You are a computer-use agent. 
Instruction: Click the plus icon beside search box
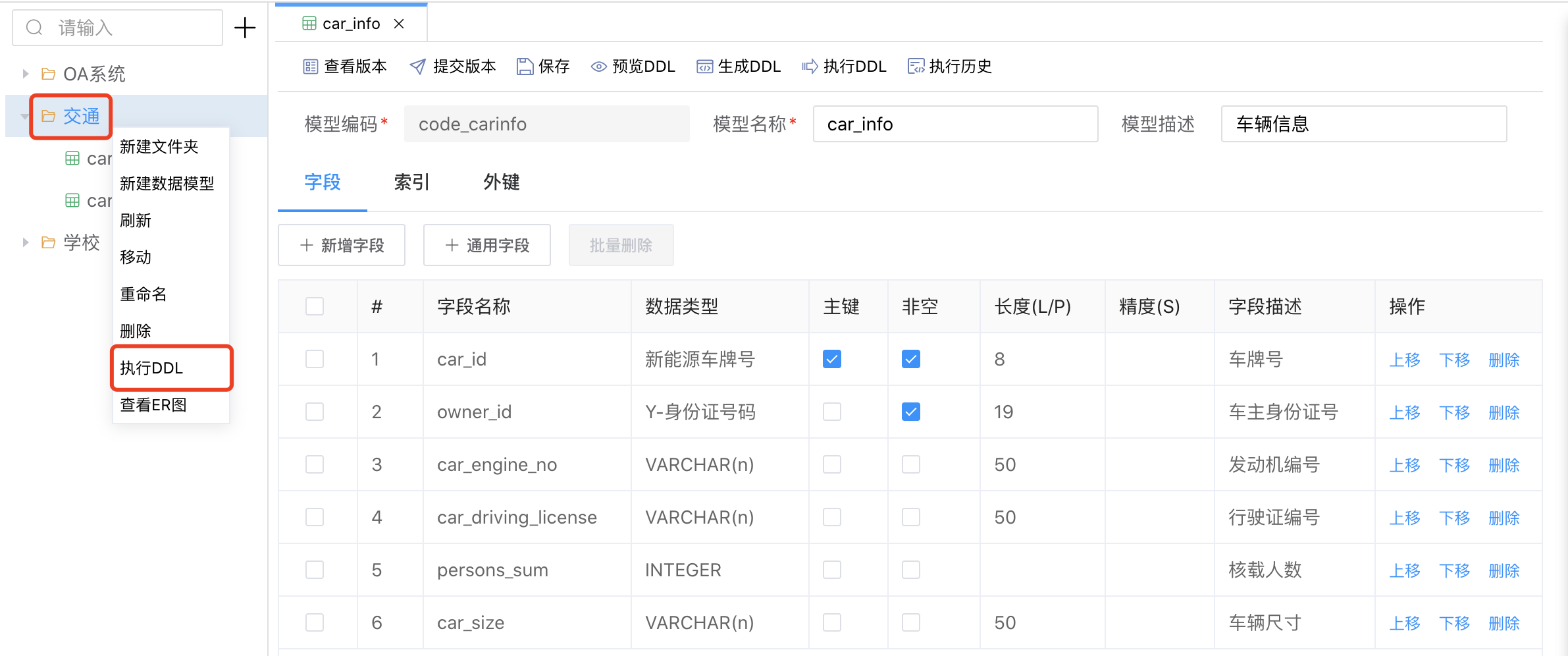coord(245,28)
